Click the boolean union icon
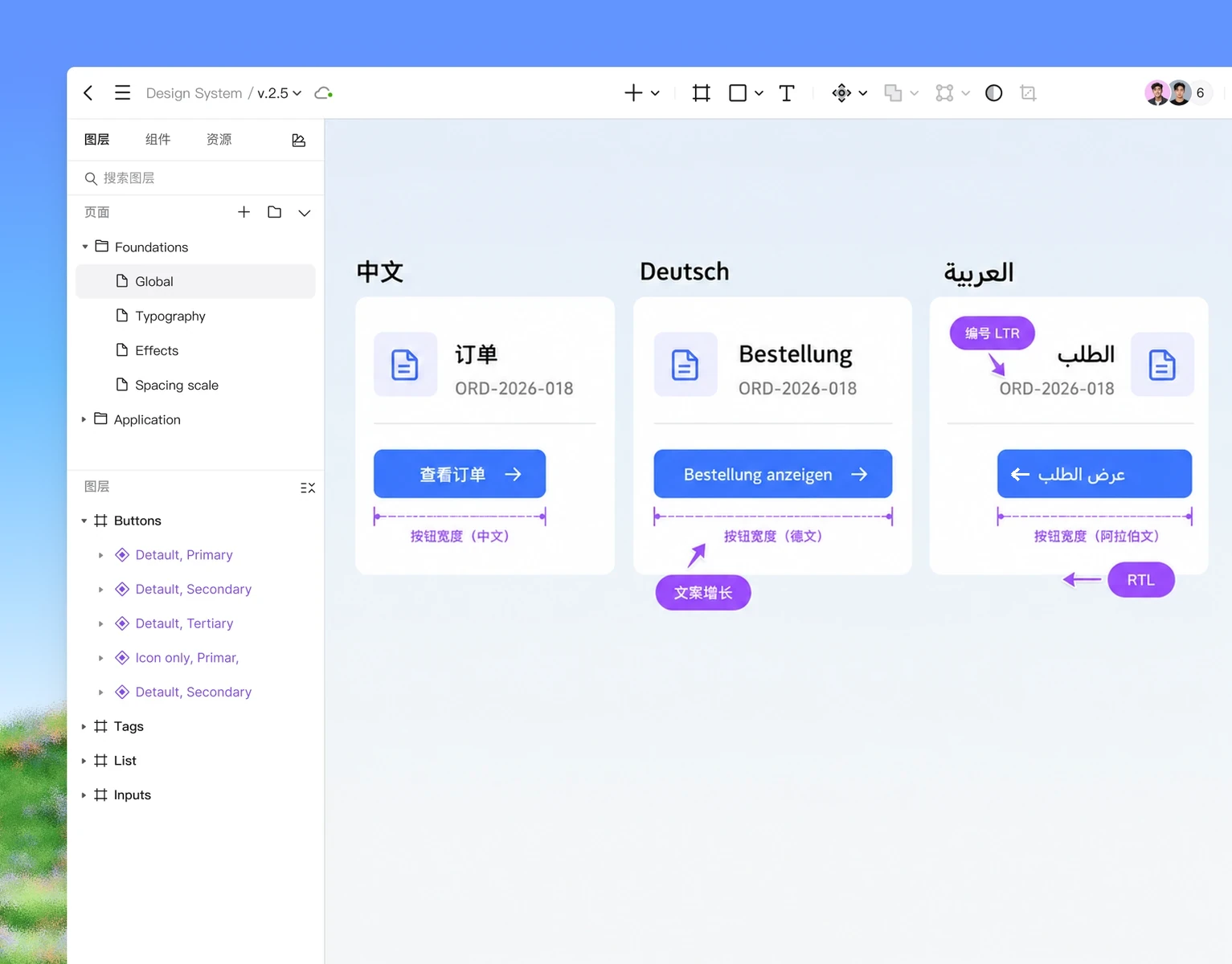Viewport: 1232px width, 964px height. click(x=893, y=93)
